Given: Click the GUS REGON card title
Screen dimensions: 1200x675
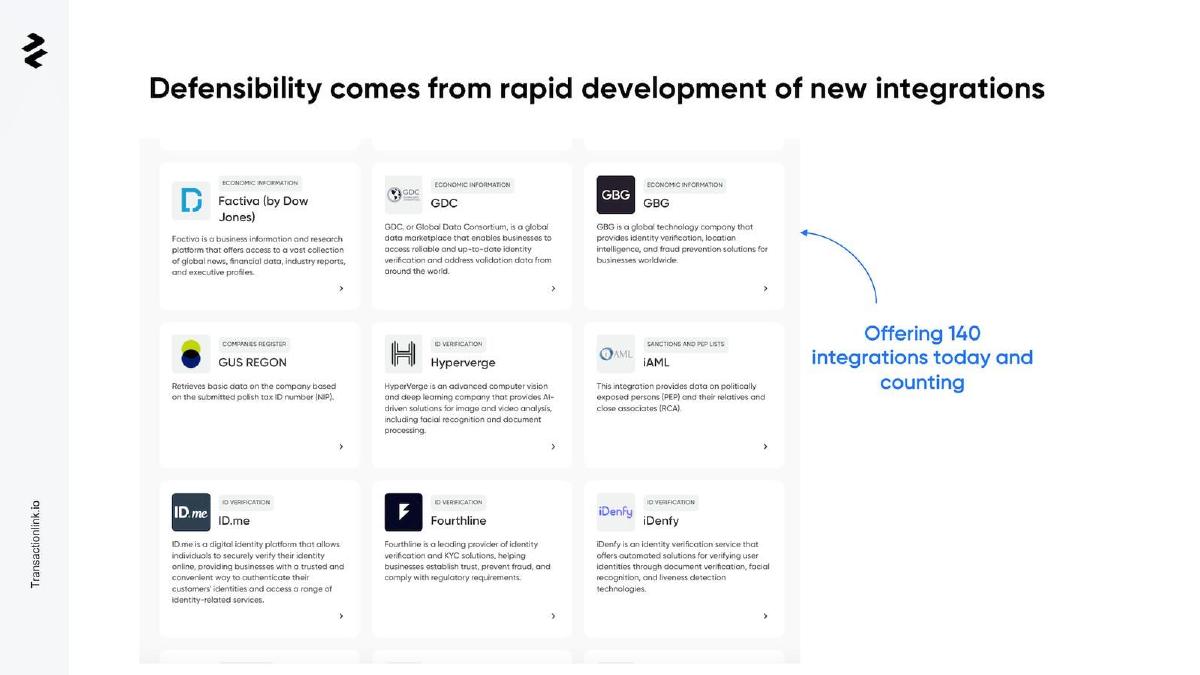Looking at the screenshot, I should (252, 362).
